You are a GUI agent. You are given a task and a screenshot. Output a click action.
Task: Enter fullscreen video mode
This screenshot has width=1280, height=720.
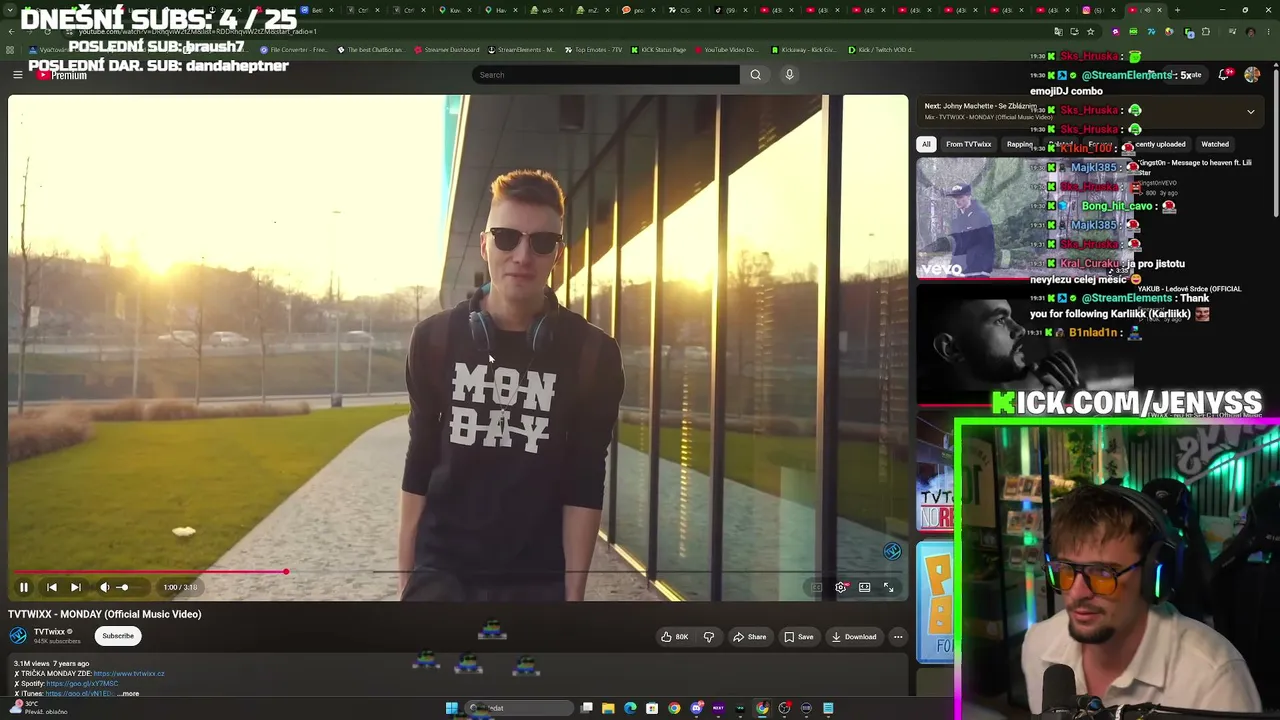pyautogui.click(x=888, y=587)
